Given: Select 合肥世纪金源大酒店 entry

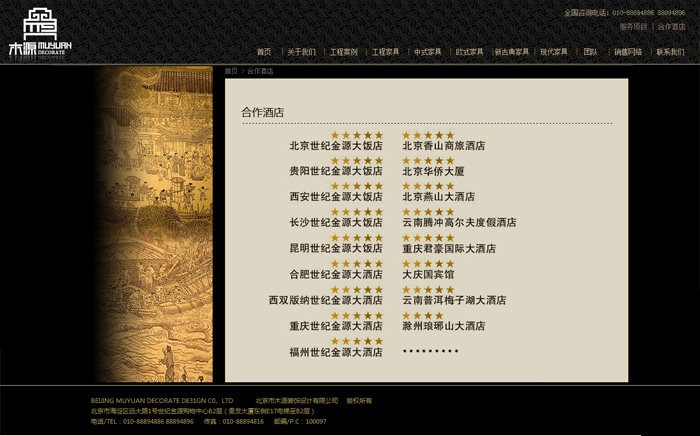Looking at the screenshot, I should coord(336,274).
